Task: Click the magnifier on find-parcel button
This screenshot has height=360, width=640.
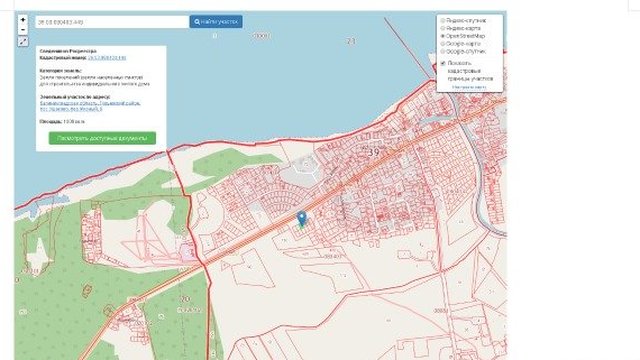Action: point(197,22)
